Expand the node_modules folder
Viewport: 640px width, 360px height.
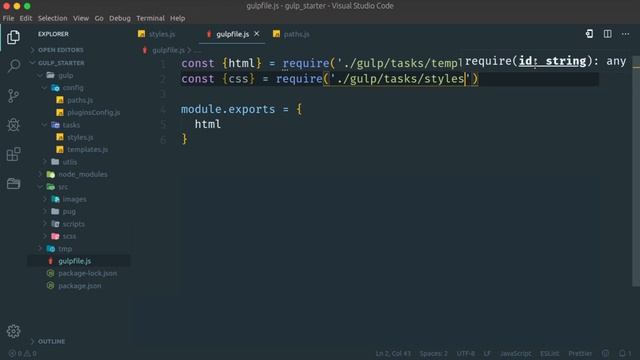82,174
